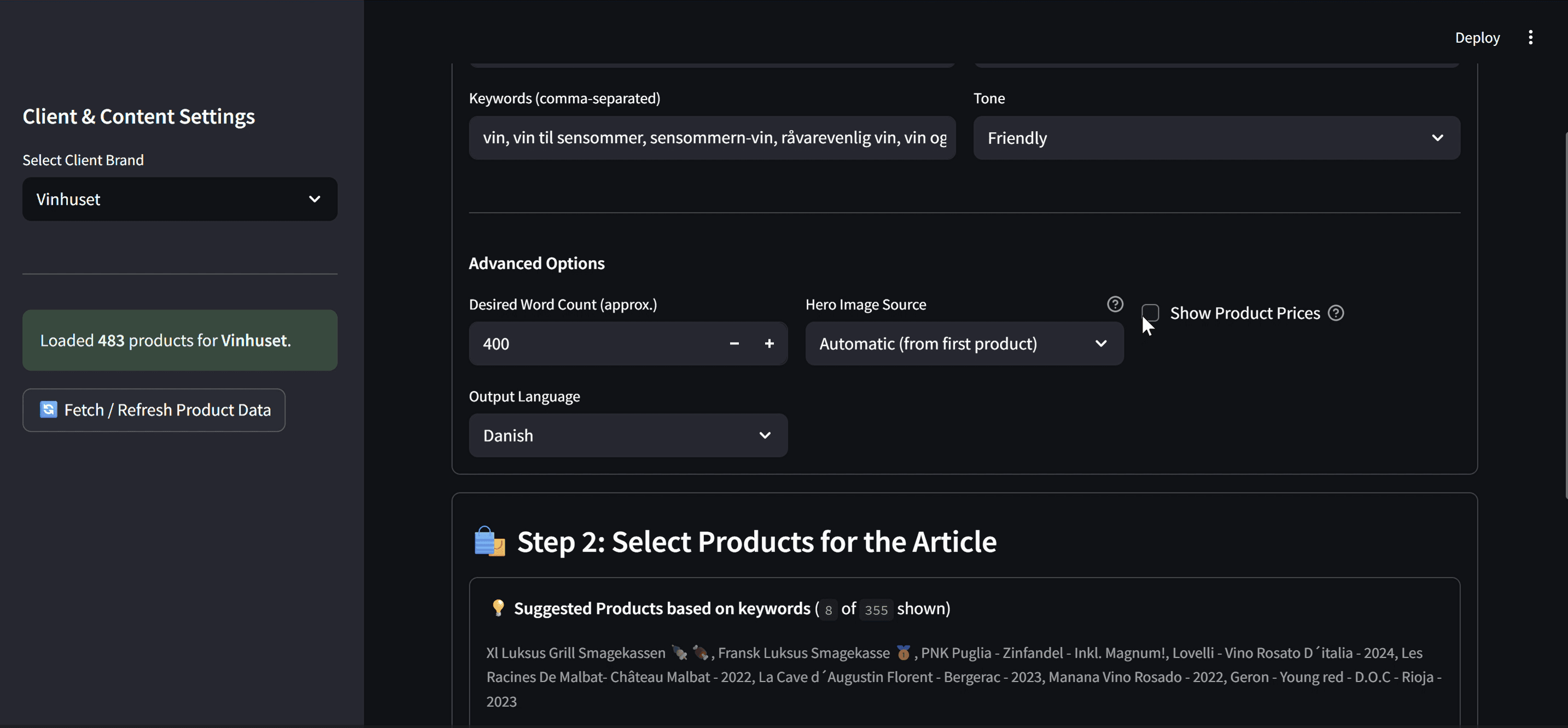Click the Keywords comma-separated input field
This screenshot has height=728, width=1568.
pyautogui.click(x=712, y=137)
